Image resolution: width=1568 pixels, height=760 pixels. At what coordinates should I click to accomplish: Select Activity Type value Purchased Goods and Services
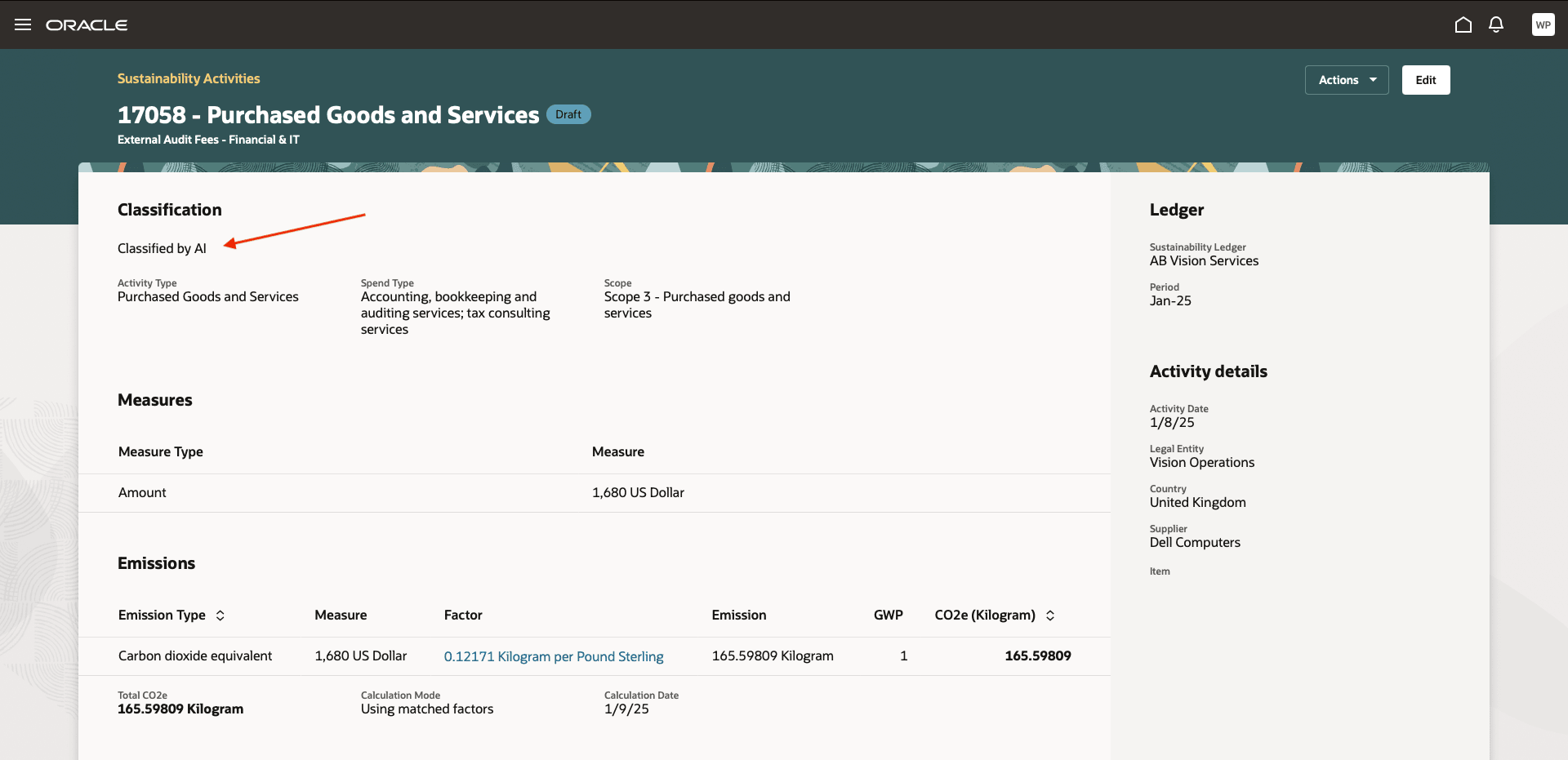(x=208, y=297)
